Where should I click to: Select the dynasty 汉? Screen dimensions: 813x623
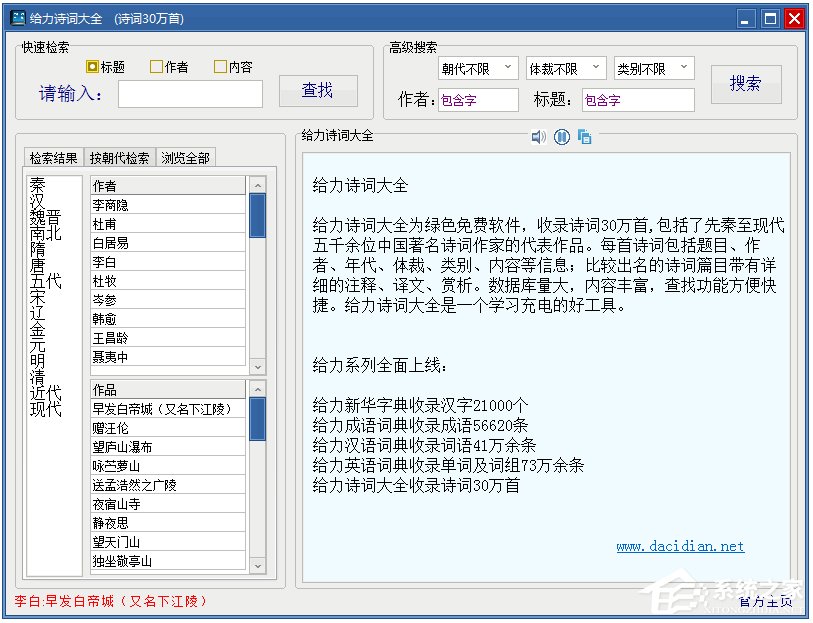click(38, 201)
